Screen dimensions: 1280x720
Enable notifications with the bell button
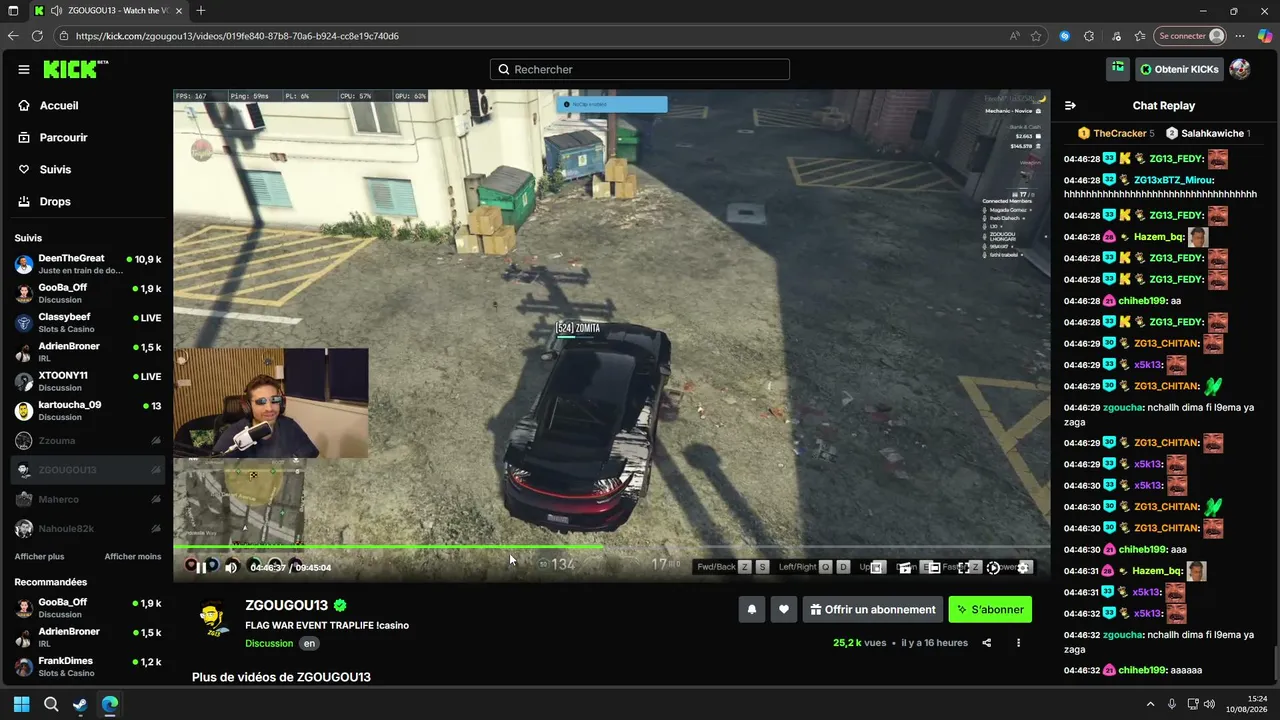(752, 609)
